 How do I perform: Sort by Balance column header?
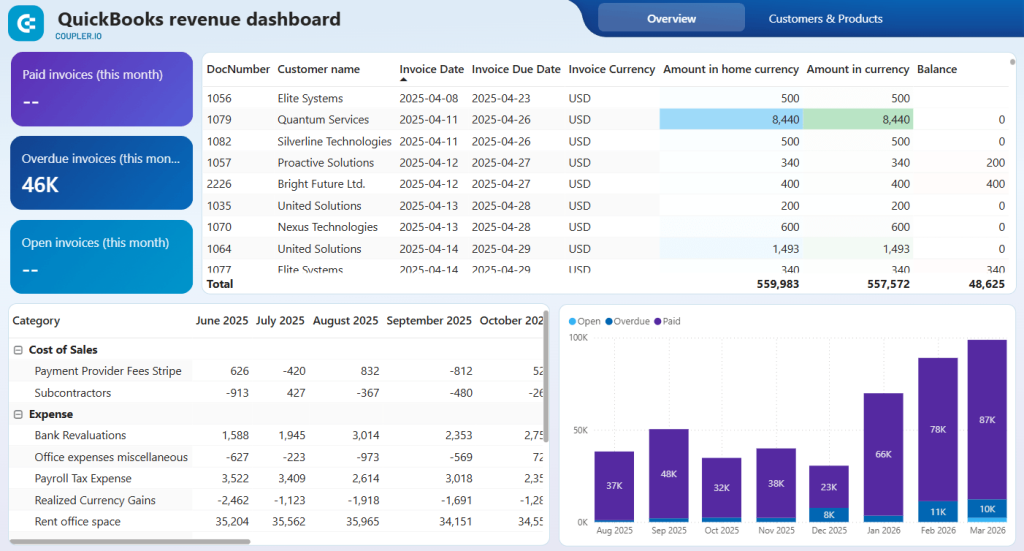[x=937, y=69]
